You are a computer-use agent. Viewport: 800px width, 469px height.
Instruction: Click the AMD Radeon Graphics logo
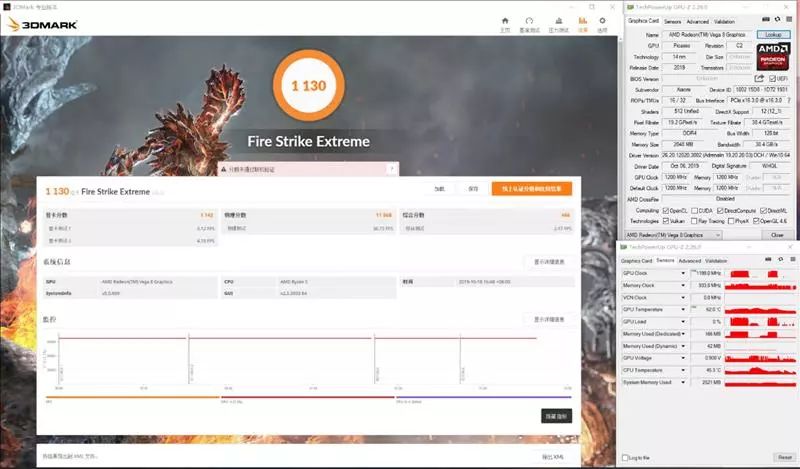click(x=773, y=56)
